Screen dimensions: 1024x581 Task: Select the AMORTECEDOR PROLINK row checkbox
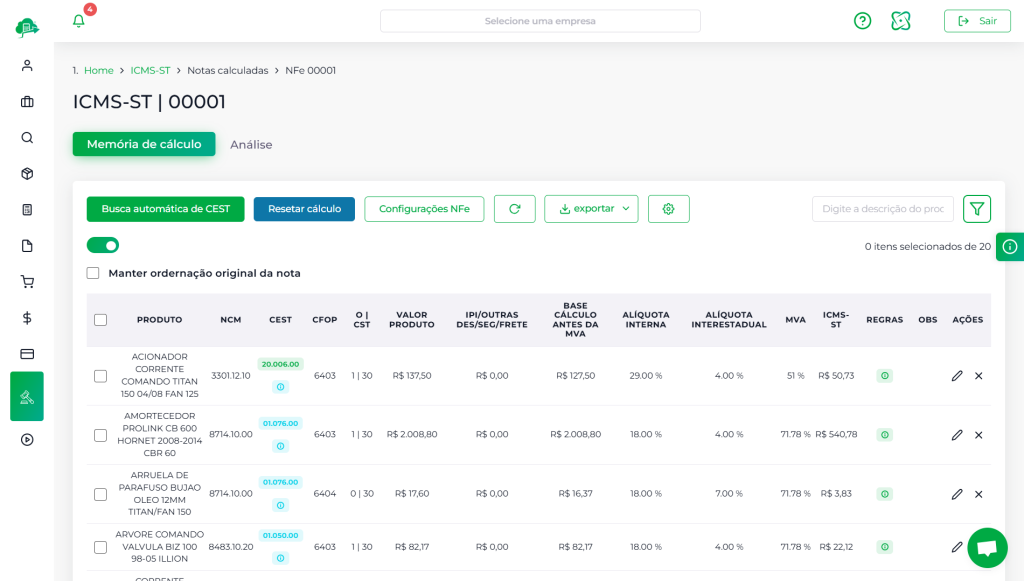(101, 435)
